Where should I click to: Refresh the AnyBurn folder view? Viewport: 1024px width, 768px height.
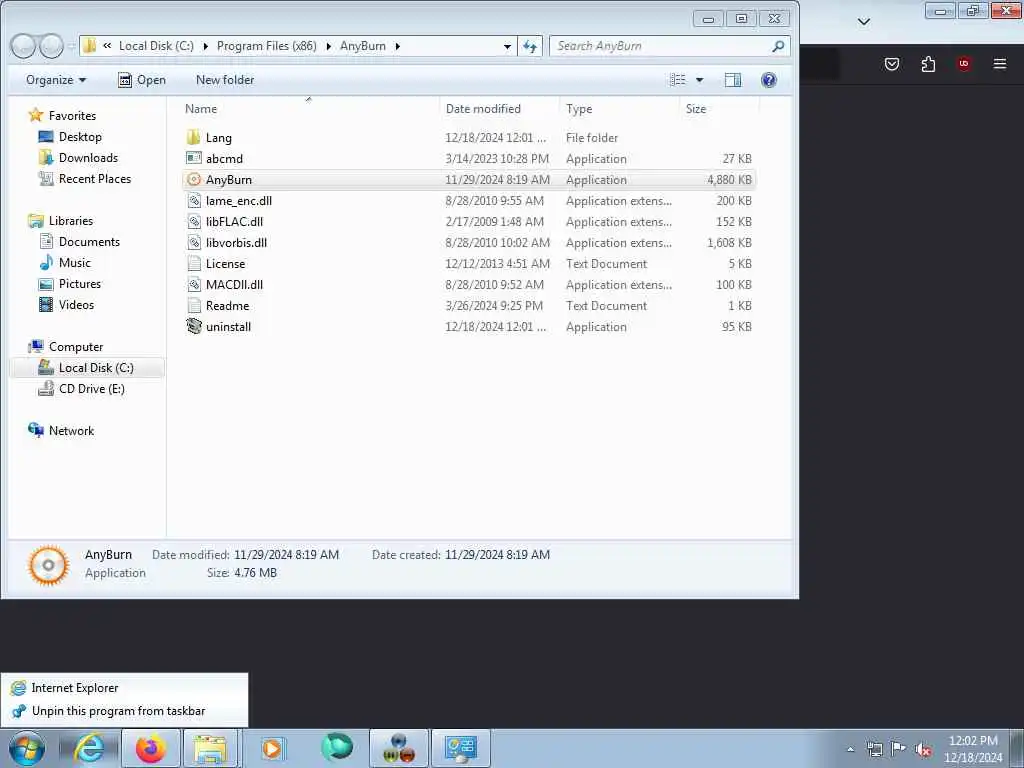530,46
